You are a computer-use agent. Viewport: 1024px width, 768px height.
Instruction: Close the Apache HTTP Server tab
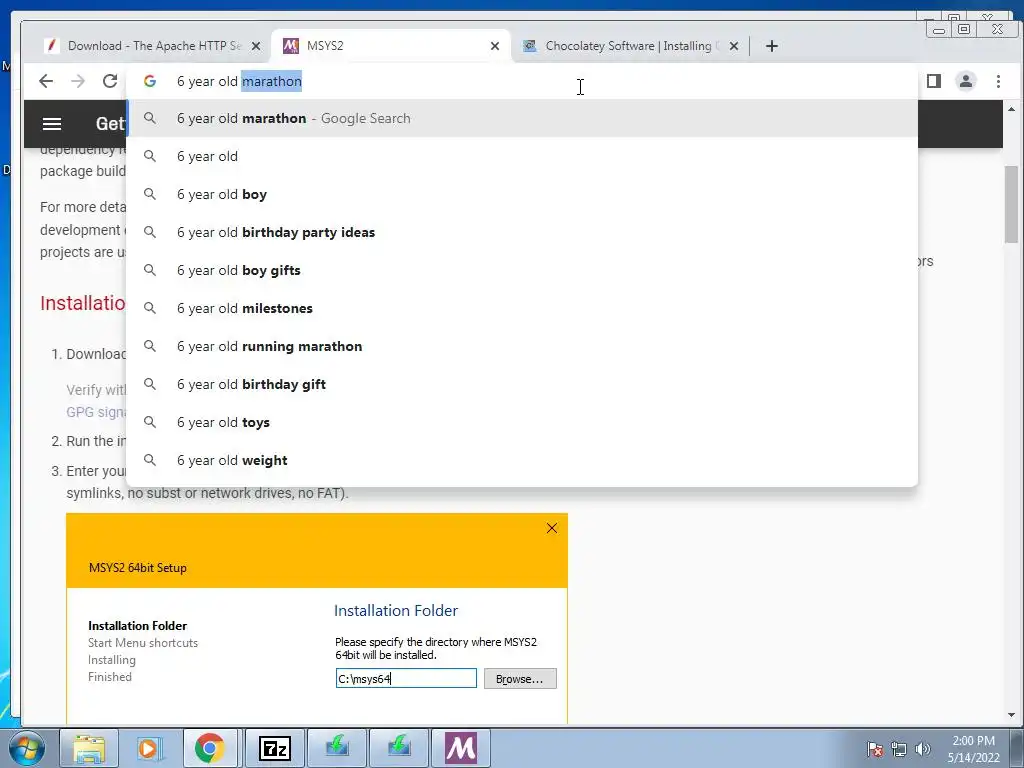[256, 46]
